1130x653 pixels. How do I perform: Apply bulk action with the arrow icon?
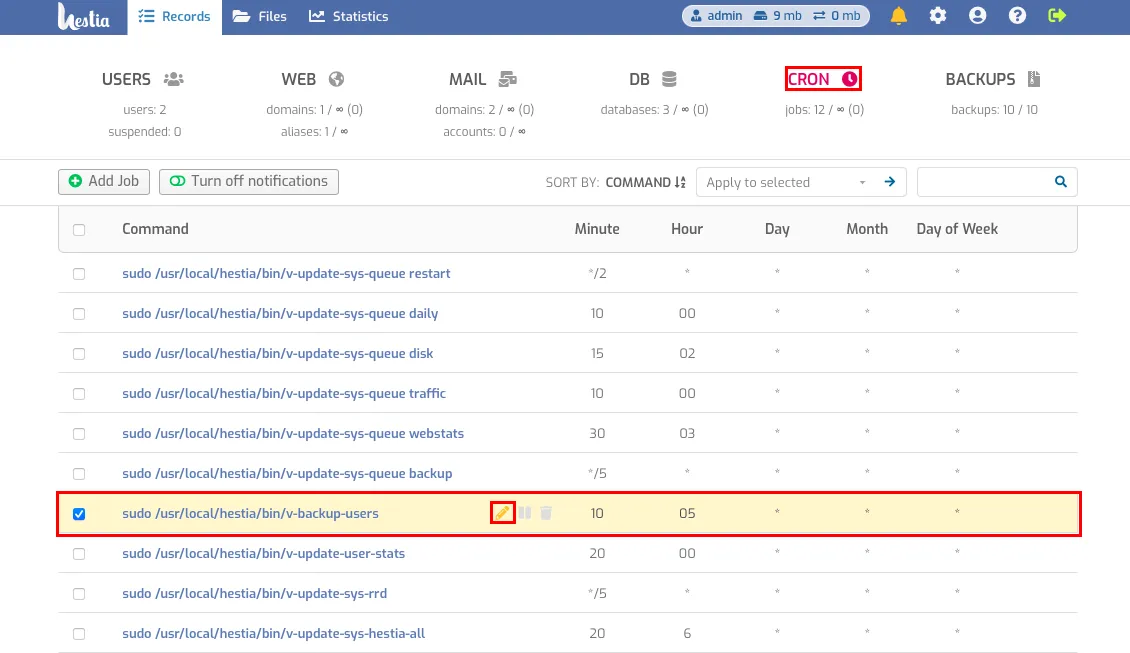click(890, 182)
